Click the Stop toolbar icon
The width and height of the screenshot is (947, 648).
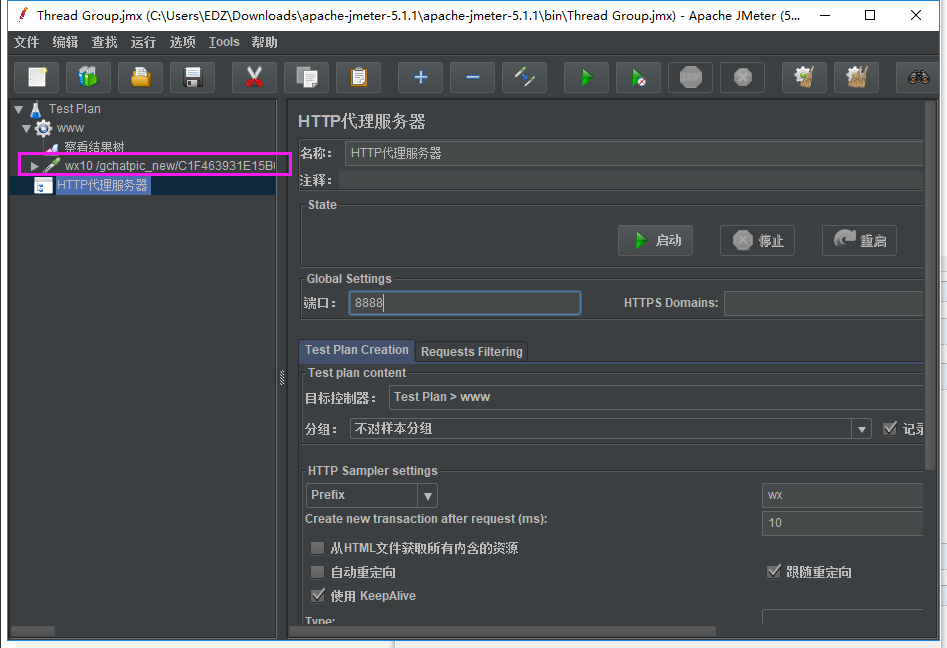[x=690, y=77]
